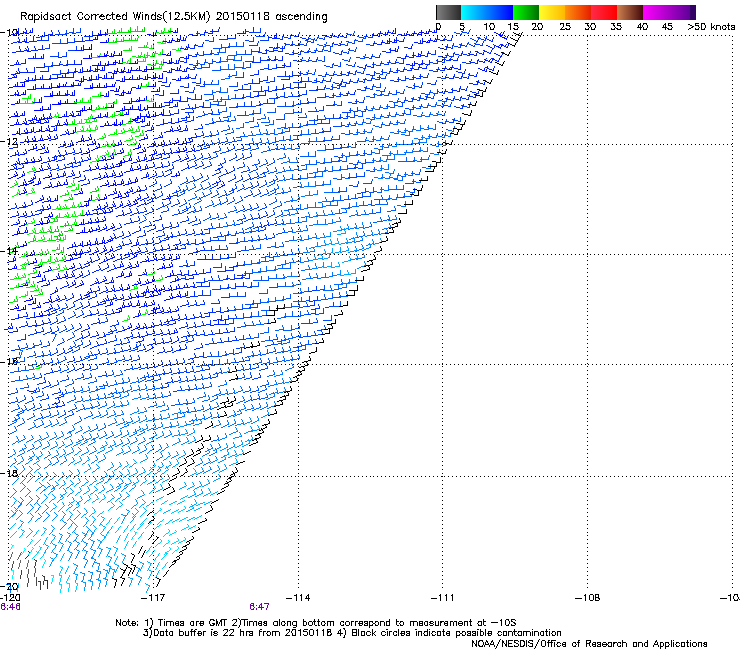Click the 'Times are GMT' note line
This screenshot has width=740, height=650.
(316, 623)
